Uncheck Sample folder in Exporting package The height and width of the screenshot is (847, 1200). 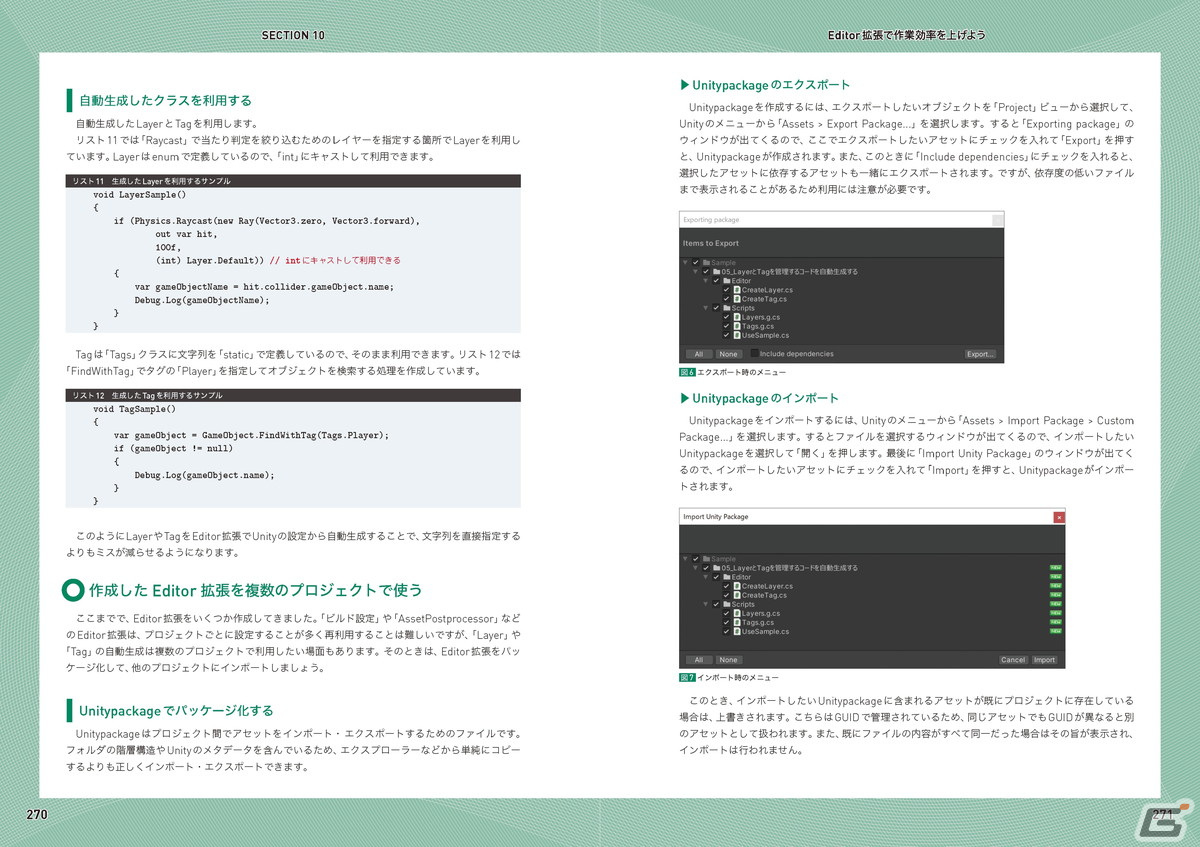pyautogui.click(x=696, y=262)
